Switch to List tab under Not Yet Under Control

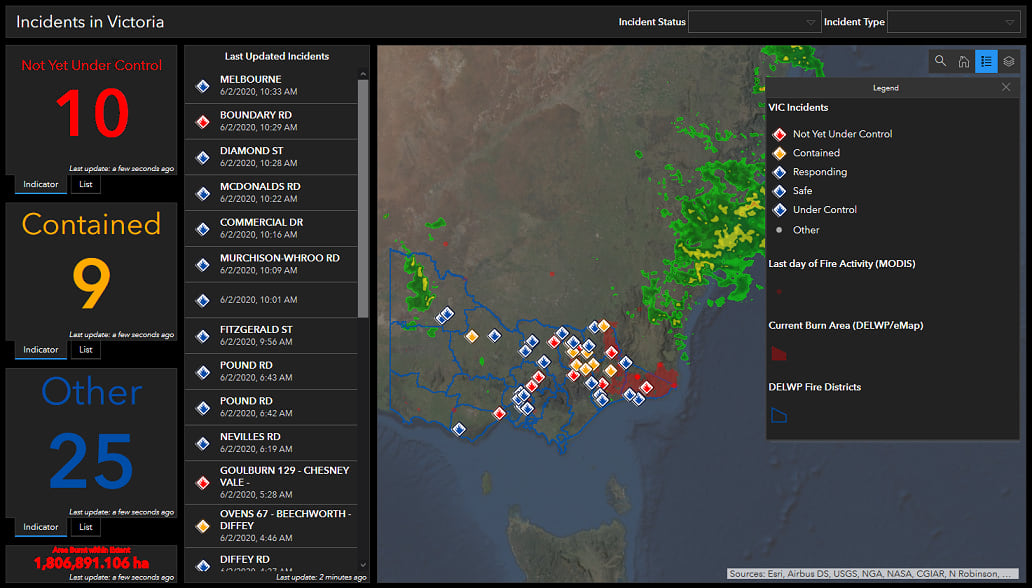click(x=86, y=184)
